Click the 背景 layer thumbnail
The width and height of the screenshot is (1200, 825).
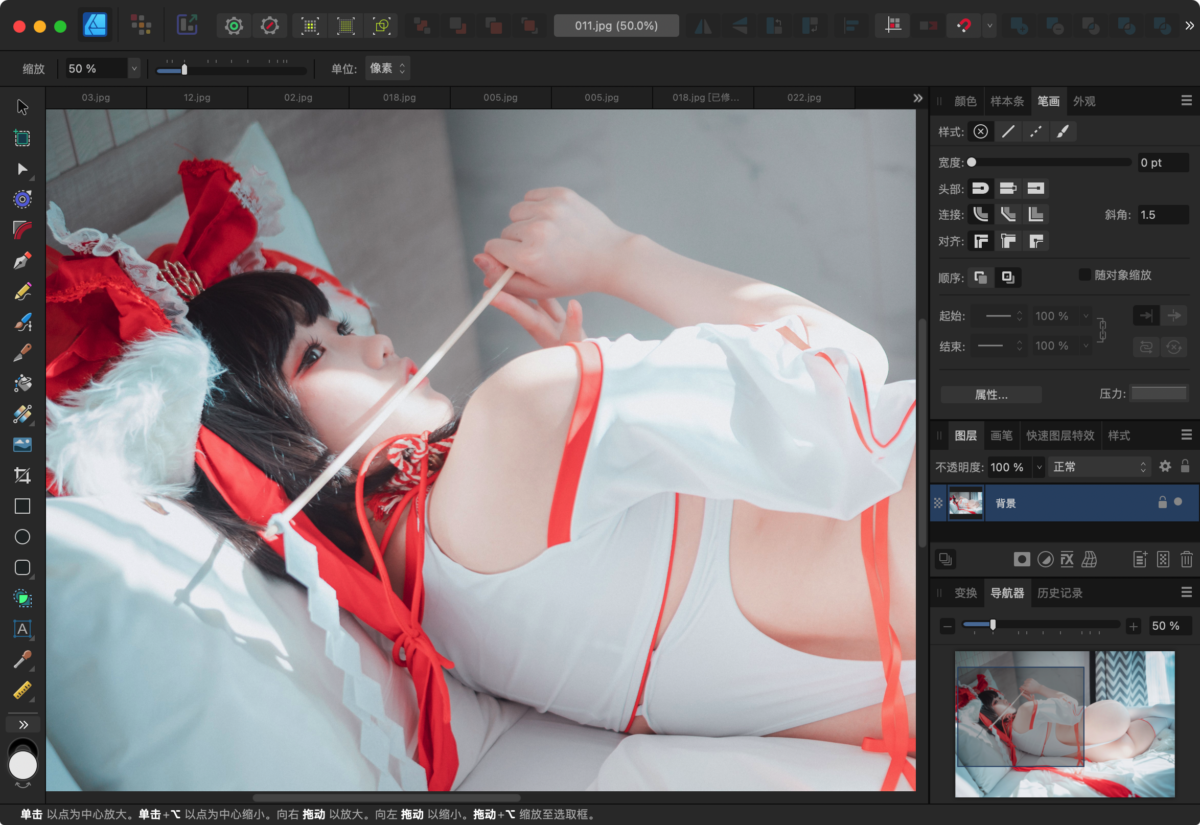966,503
